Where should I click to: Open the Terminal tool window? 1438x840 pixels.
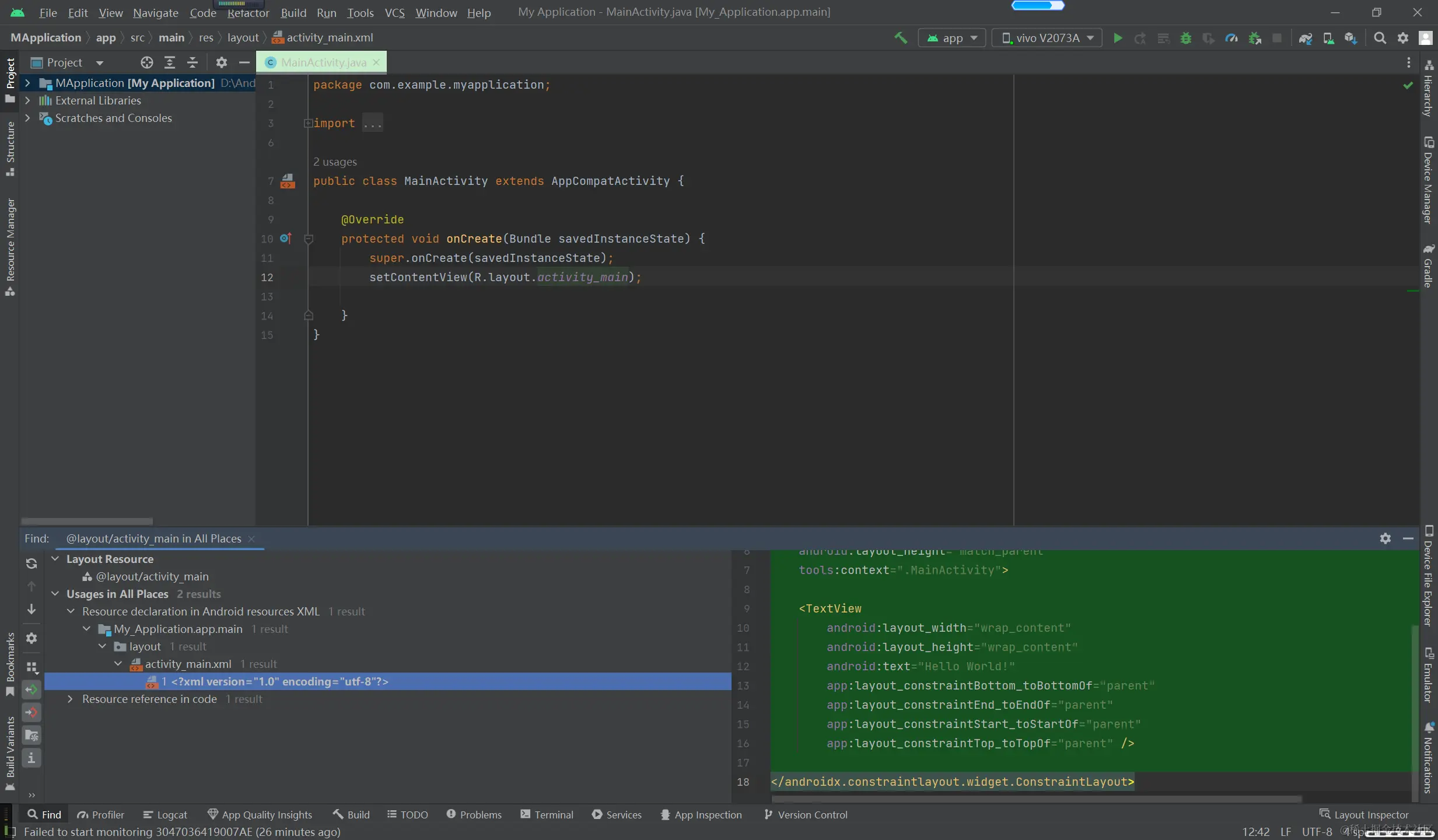547,814
